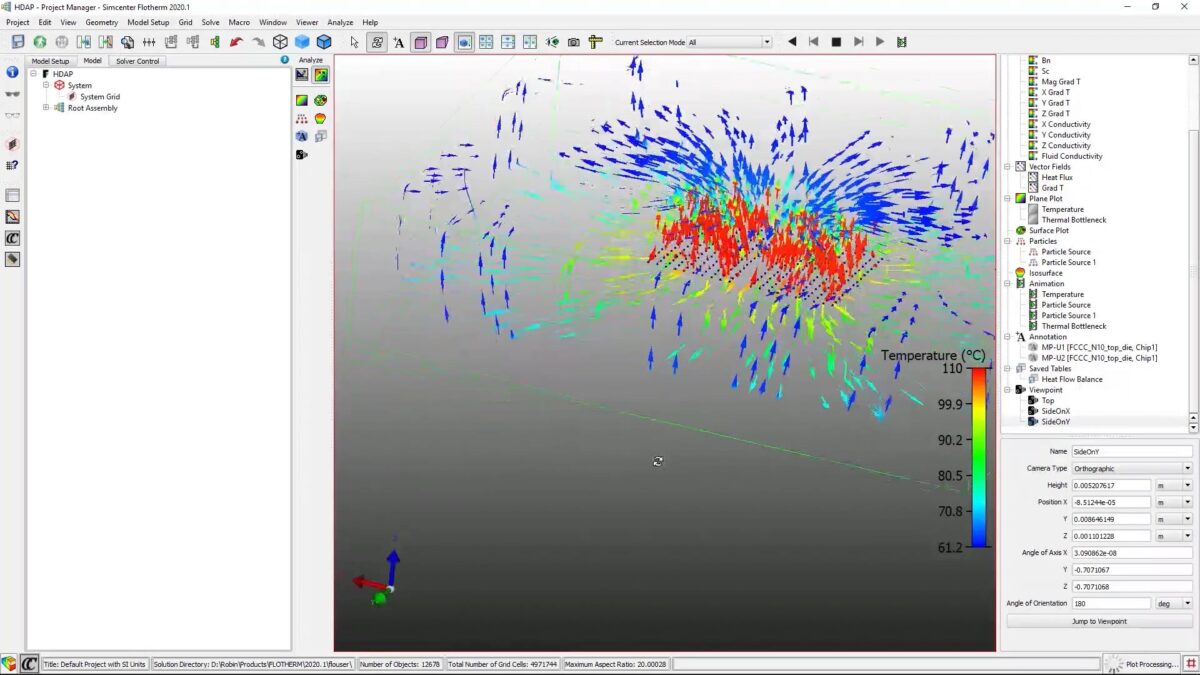Play the animation forward

pos(880,42)
